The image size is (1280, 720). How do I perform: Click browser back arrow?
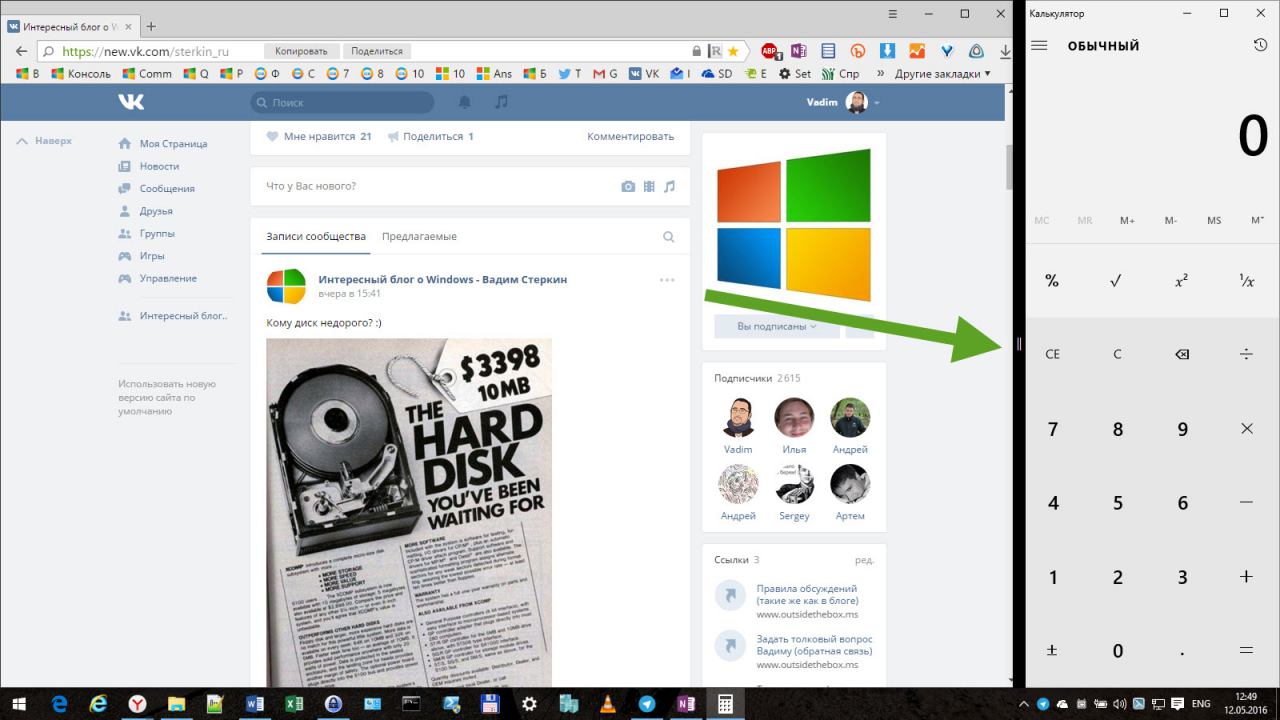[20, 51]
